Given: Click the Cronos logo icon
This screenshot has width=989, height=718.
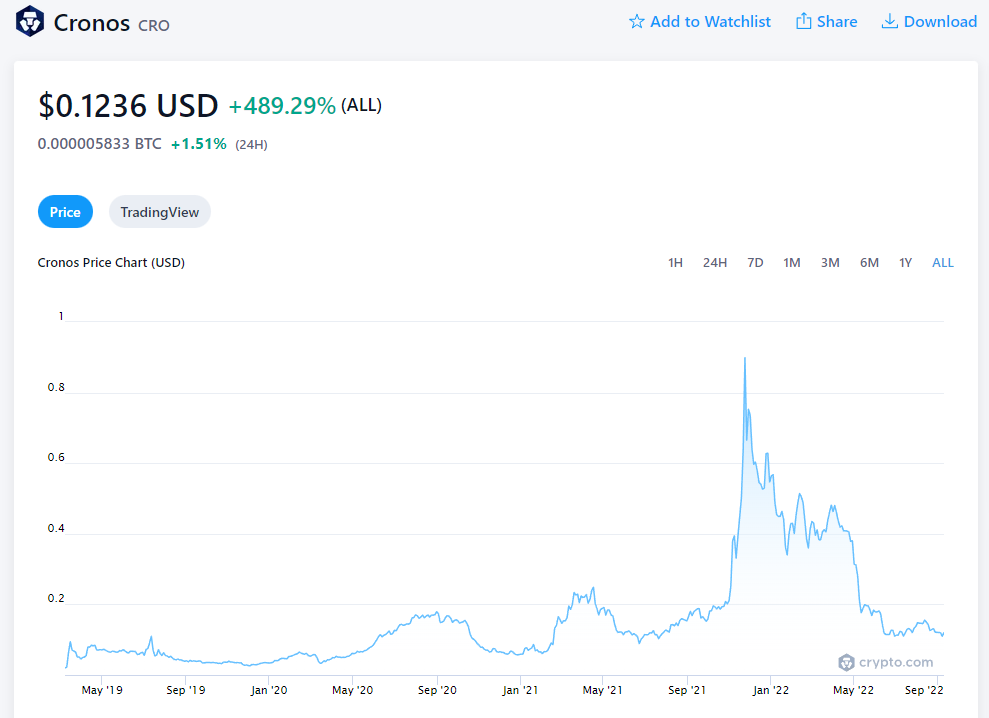Looking at the screenshot, I should click(28, 21).
